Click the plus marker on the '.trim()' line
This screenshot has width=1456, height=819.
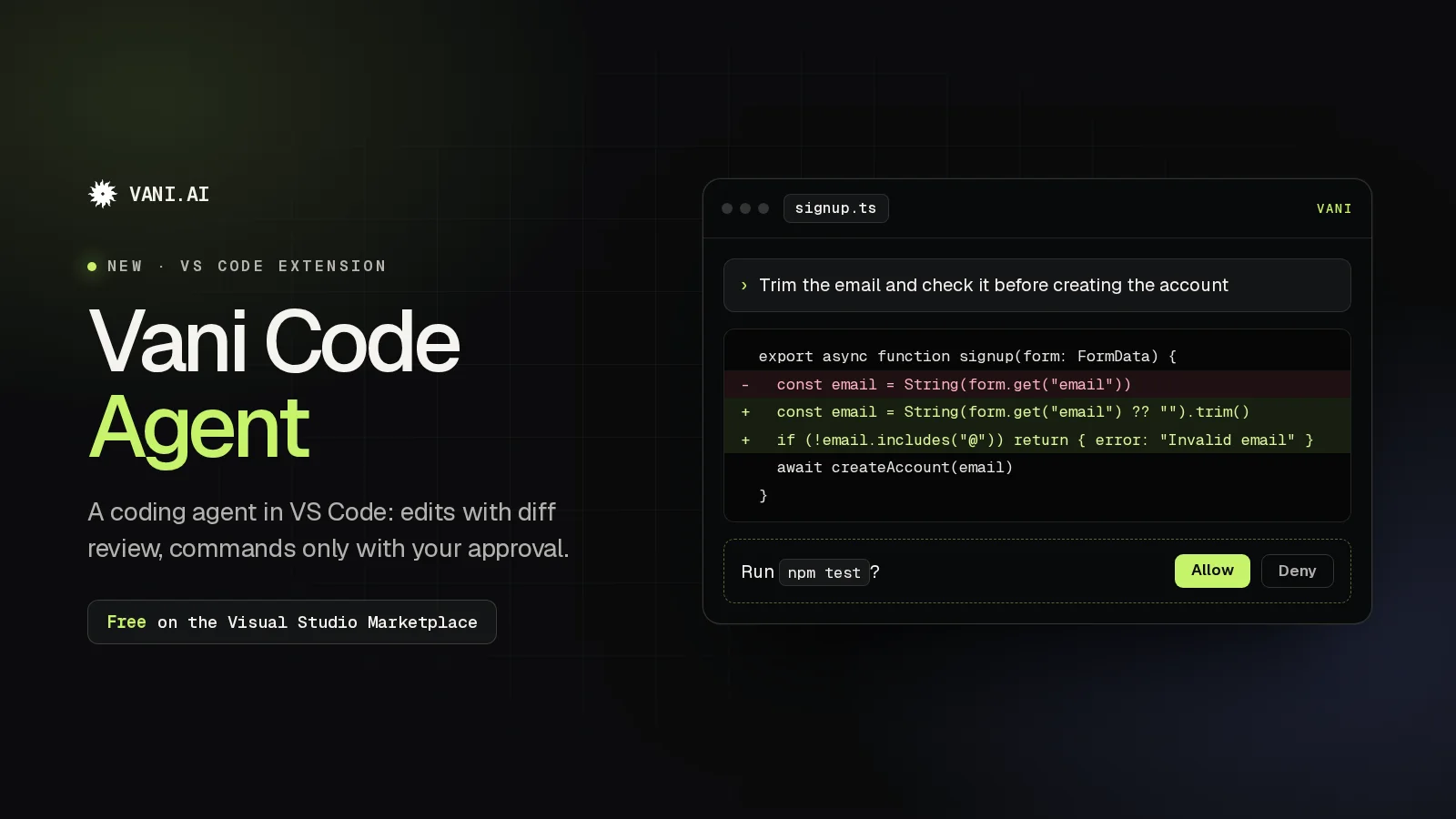tap(745, 412)
